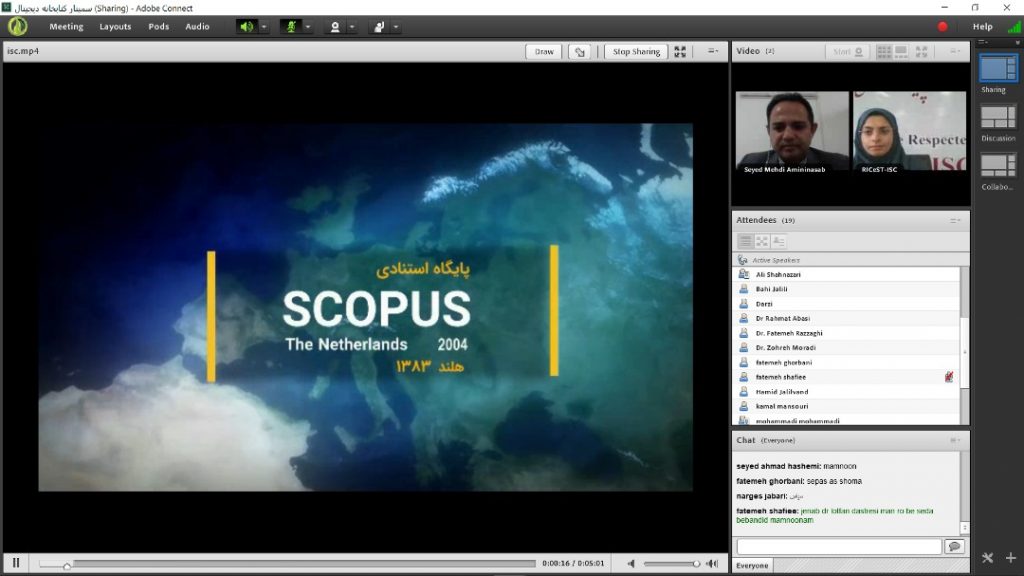This screenshot has height=576, width=1024.
Task: Select the Discussion layout thumbnail
Action: pyautogui.click(x=997, y=117)
